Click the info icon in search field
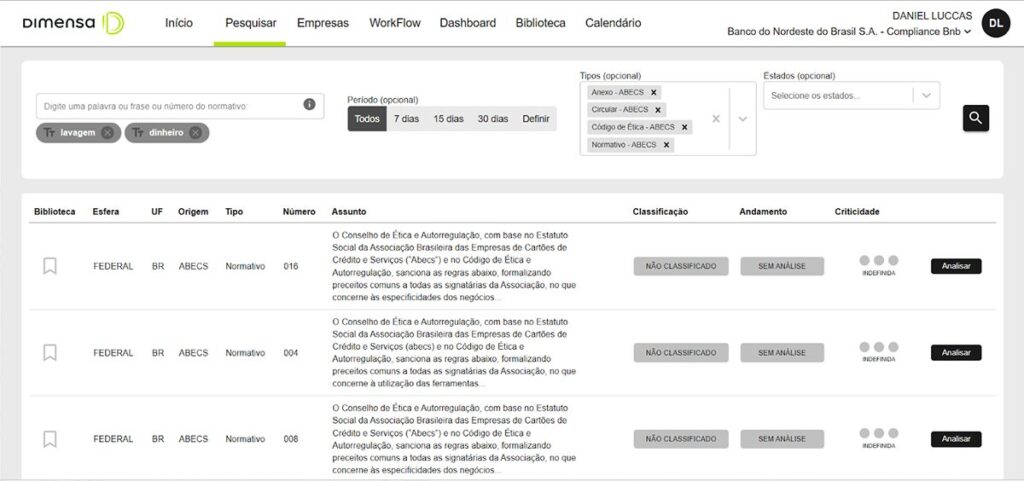Viewport: 1024px width, 481px height. (x=309, y=105)
